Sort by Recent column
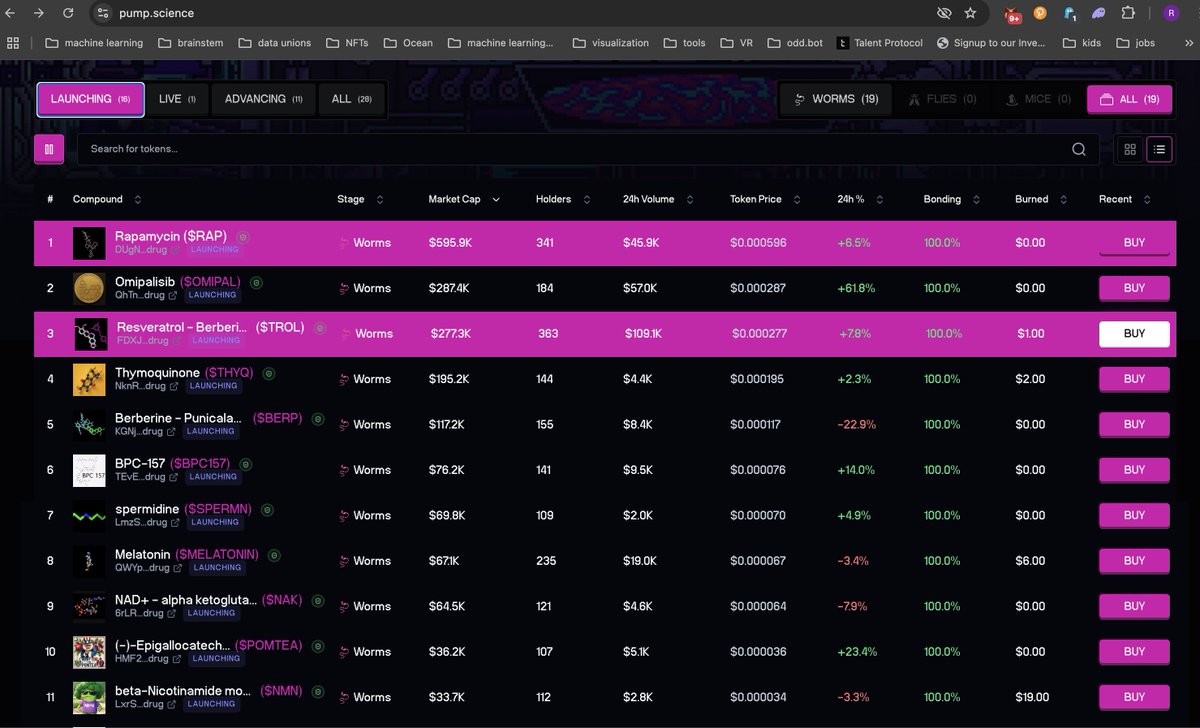Image resolution: width=1200 pixels, height=728 pixels. (1124, 199)
